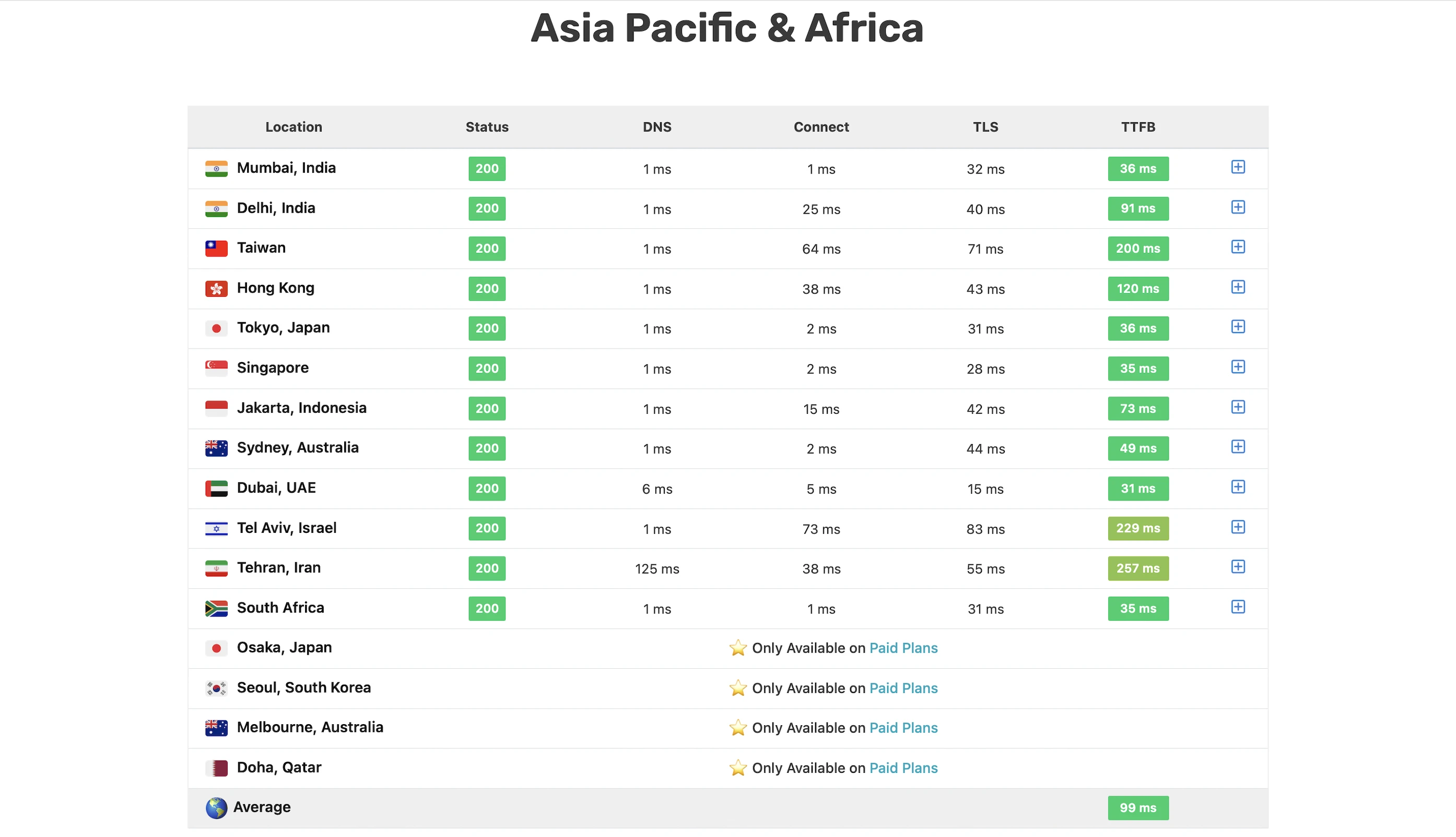Click the South Korea flag icon

216,688
